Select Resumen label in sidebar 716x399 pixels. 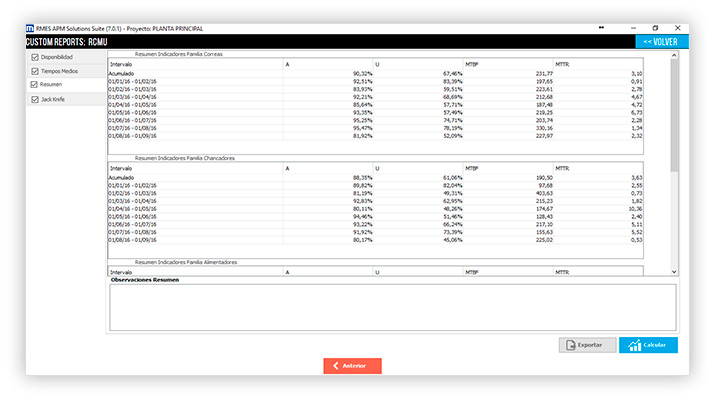point(51,84)
